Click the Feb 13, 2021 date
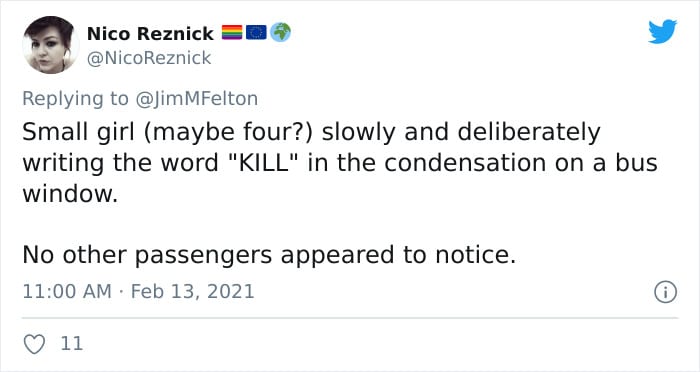The width and height of the screenshot is (700, 372). pyautogui.click(x=192, y=292)
